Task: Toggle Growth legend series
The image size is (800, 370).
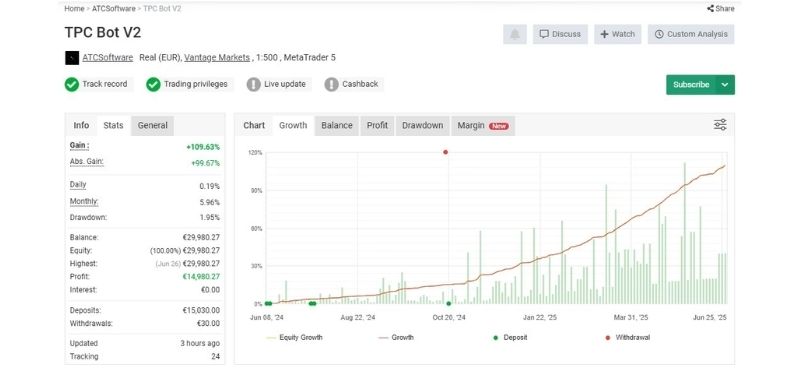Action: point(396,337)
